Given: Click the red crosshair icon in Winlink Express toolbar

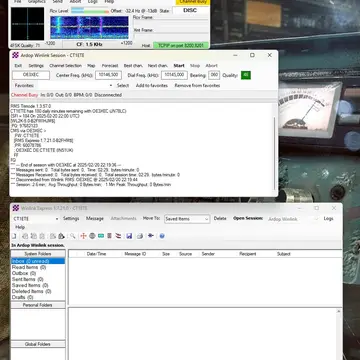Looking at the screenshot, I should (x=83, y=236).
